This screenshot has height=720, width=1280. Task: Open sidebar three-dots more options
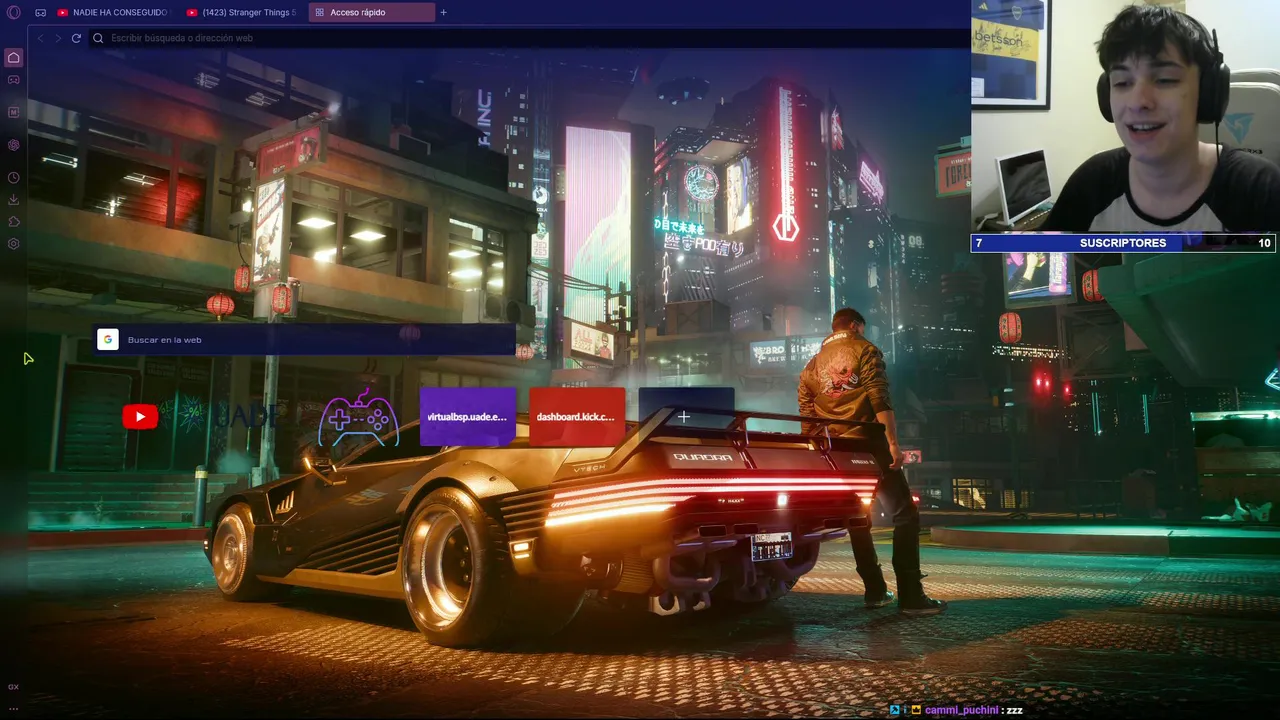[13, 708]
